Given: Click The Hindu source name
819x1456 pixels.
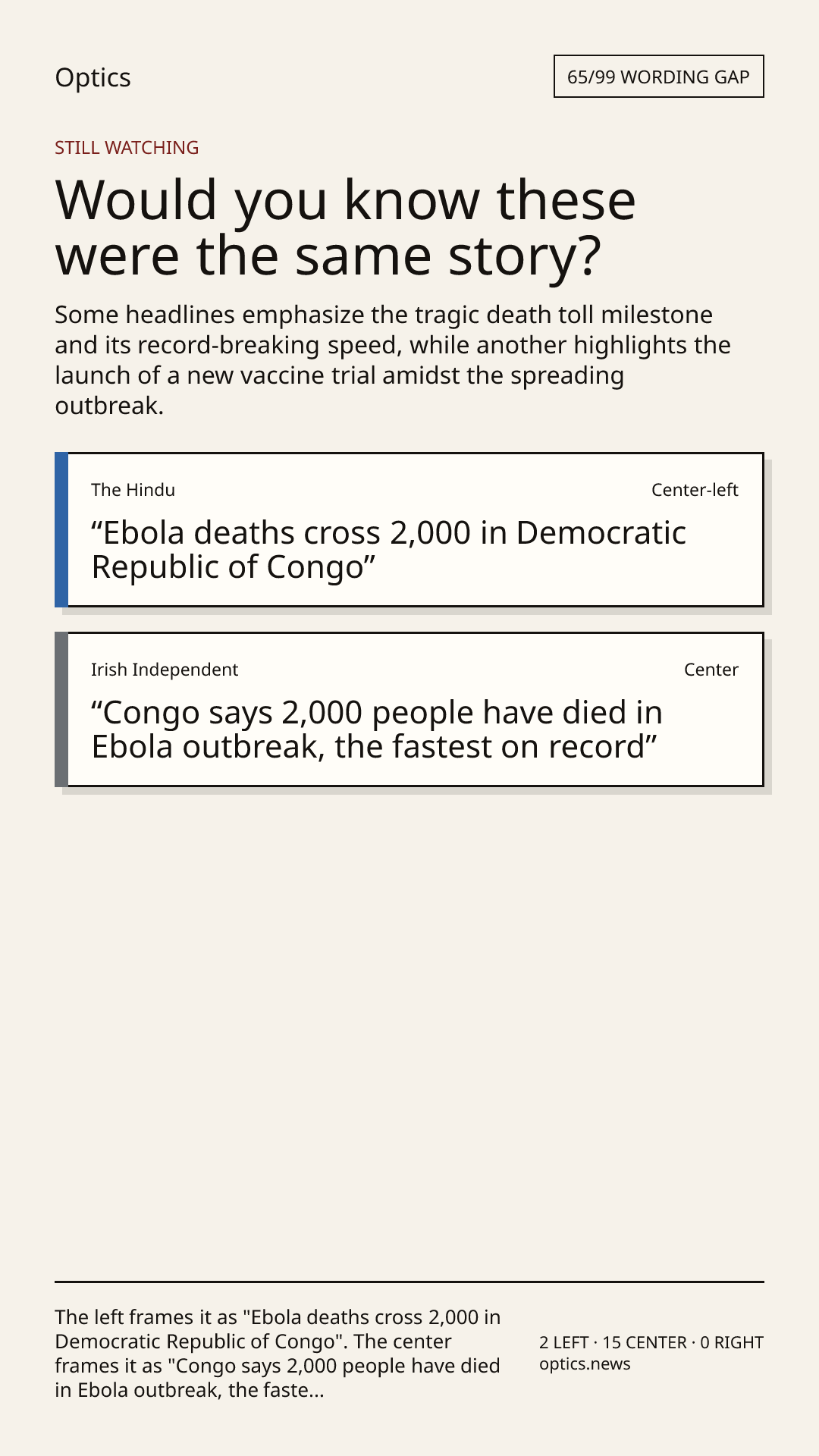Looking at the screenshot, I should point(133,490).
